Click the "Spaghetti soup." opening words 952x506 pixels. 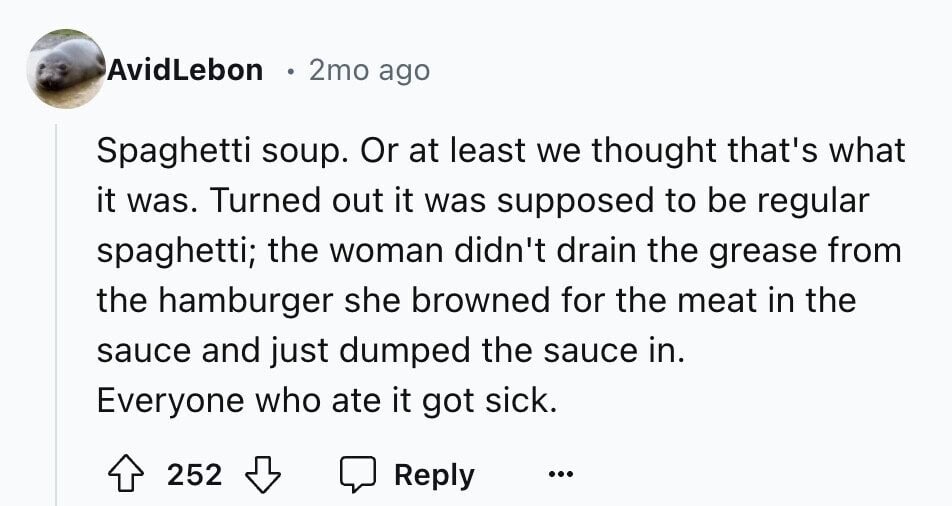[222, 151]
